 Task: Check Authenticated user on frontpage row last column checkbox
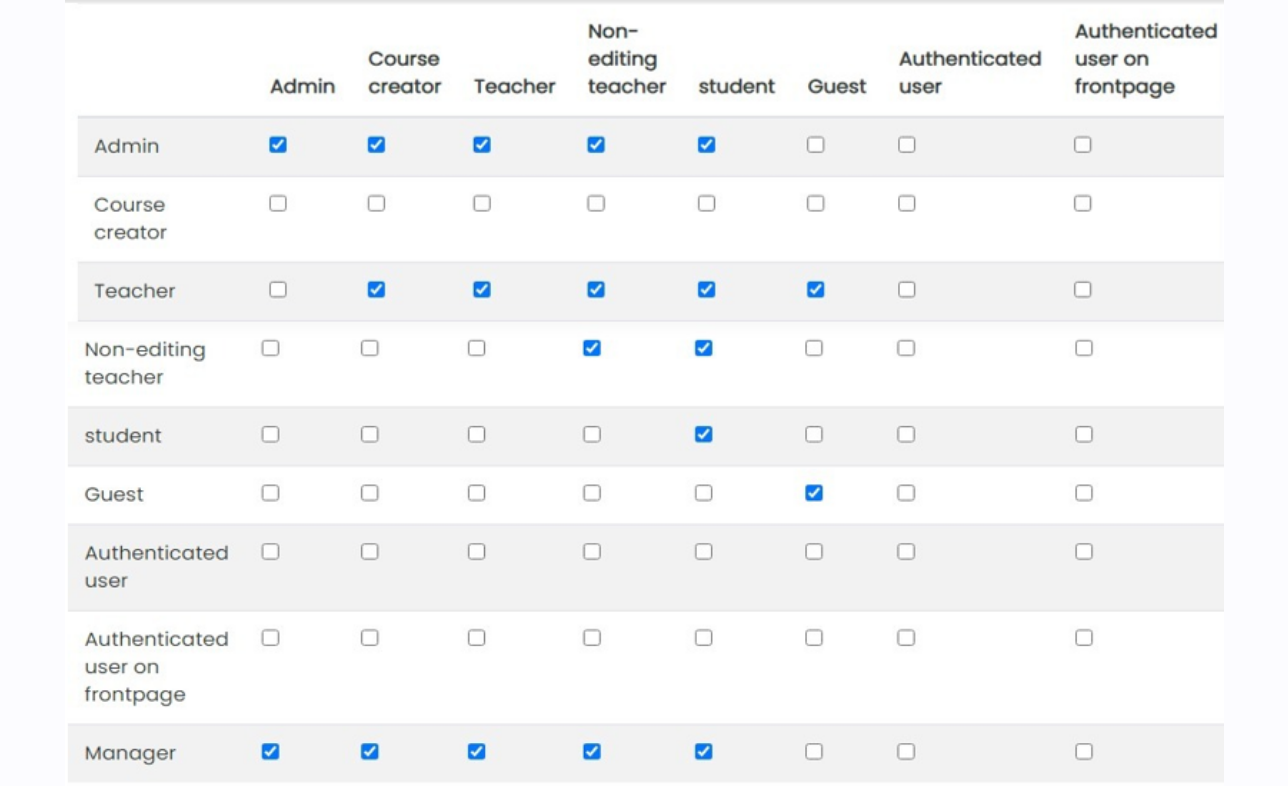pos(1084,637)
